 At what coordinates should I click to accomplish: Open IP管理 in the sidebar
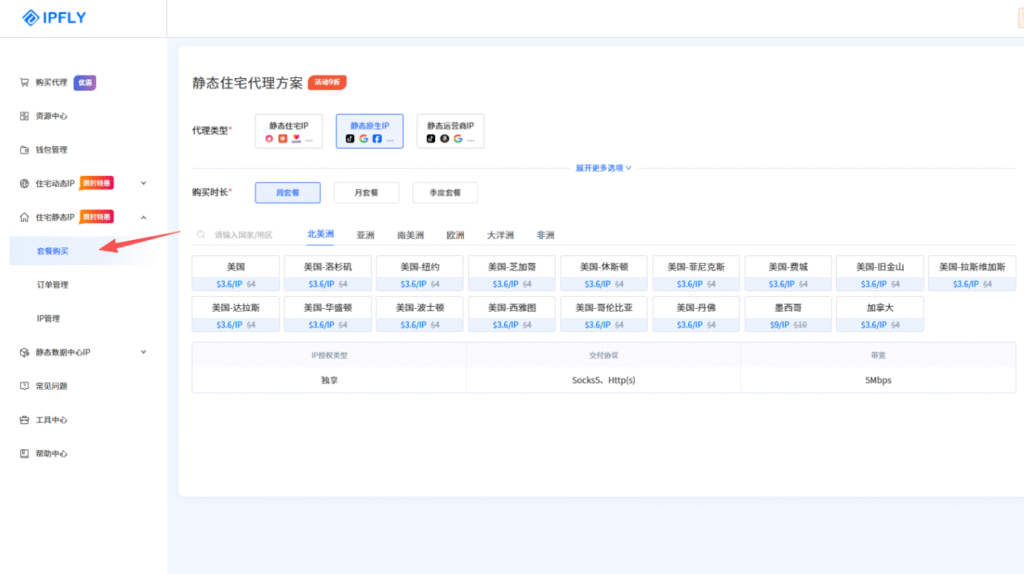point(48,319)
